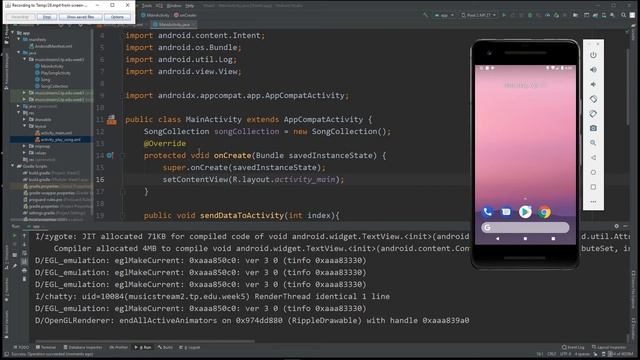Click emulator volume down icon
The image size is (640, 360).
pyautogui.click(x=593, y=84)
